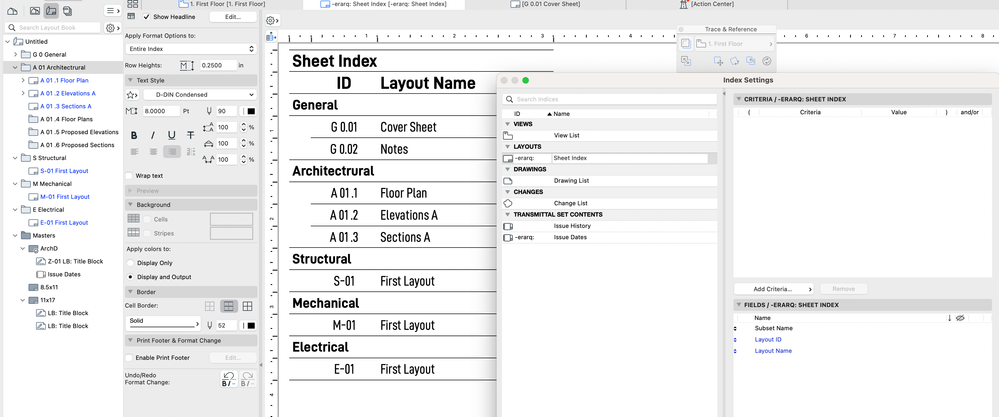Click the Search Indices field
The height and width of the screenshot is (417, 999).
[x=610, y=99]
